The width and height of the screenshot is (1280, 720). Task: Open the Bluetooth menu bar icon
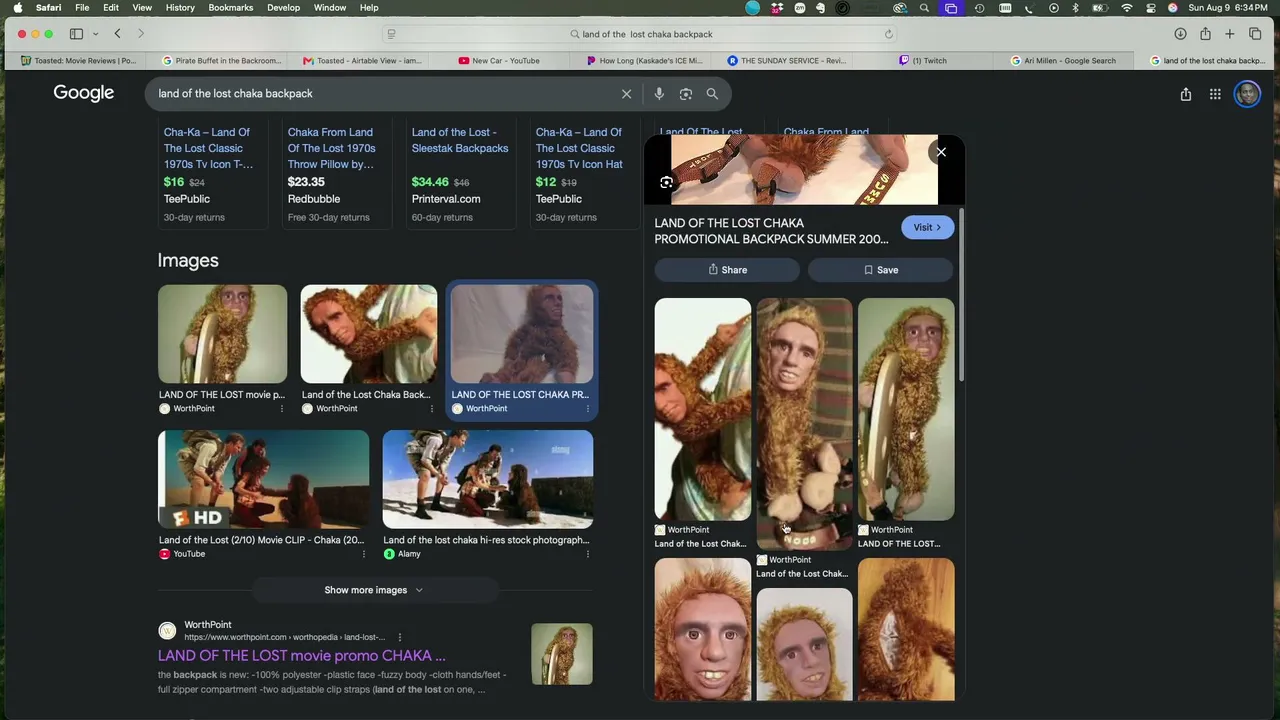click(1076, 8)
